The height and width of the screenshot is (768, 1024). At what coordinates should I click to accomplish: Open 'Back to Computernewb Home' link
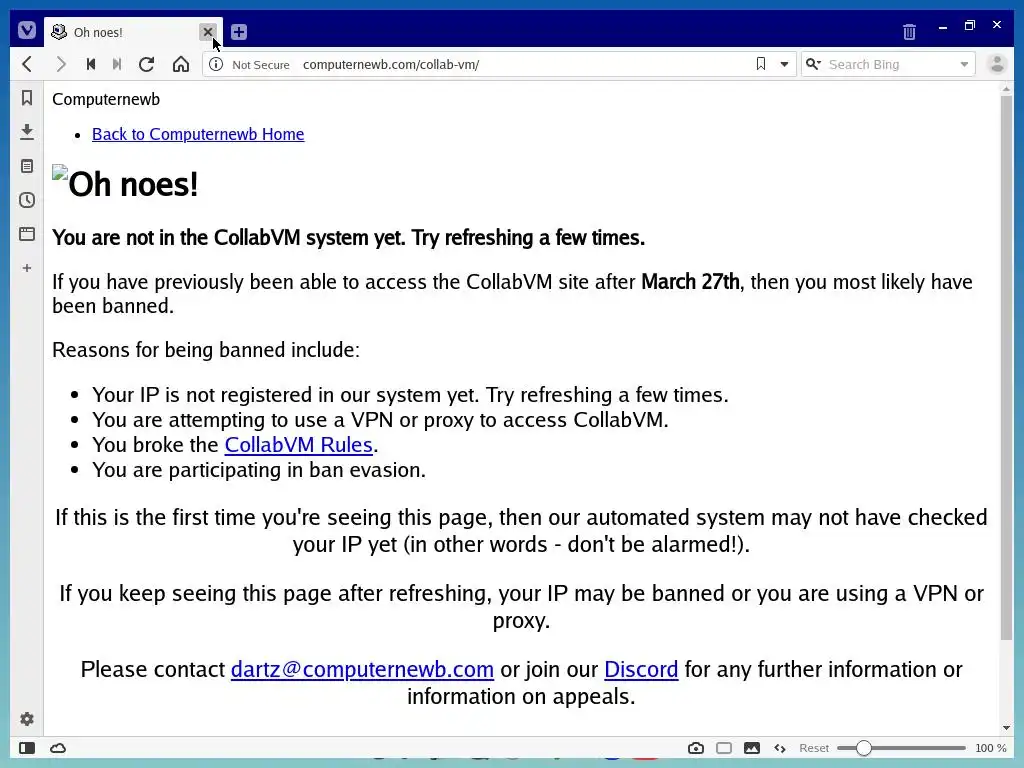198,134
